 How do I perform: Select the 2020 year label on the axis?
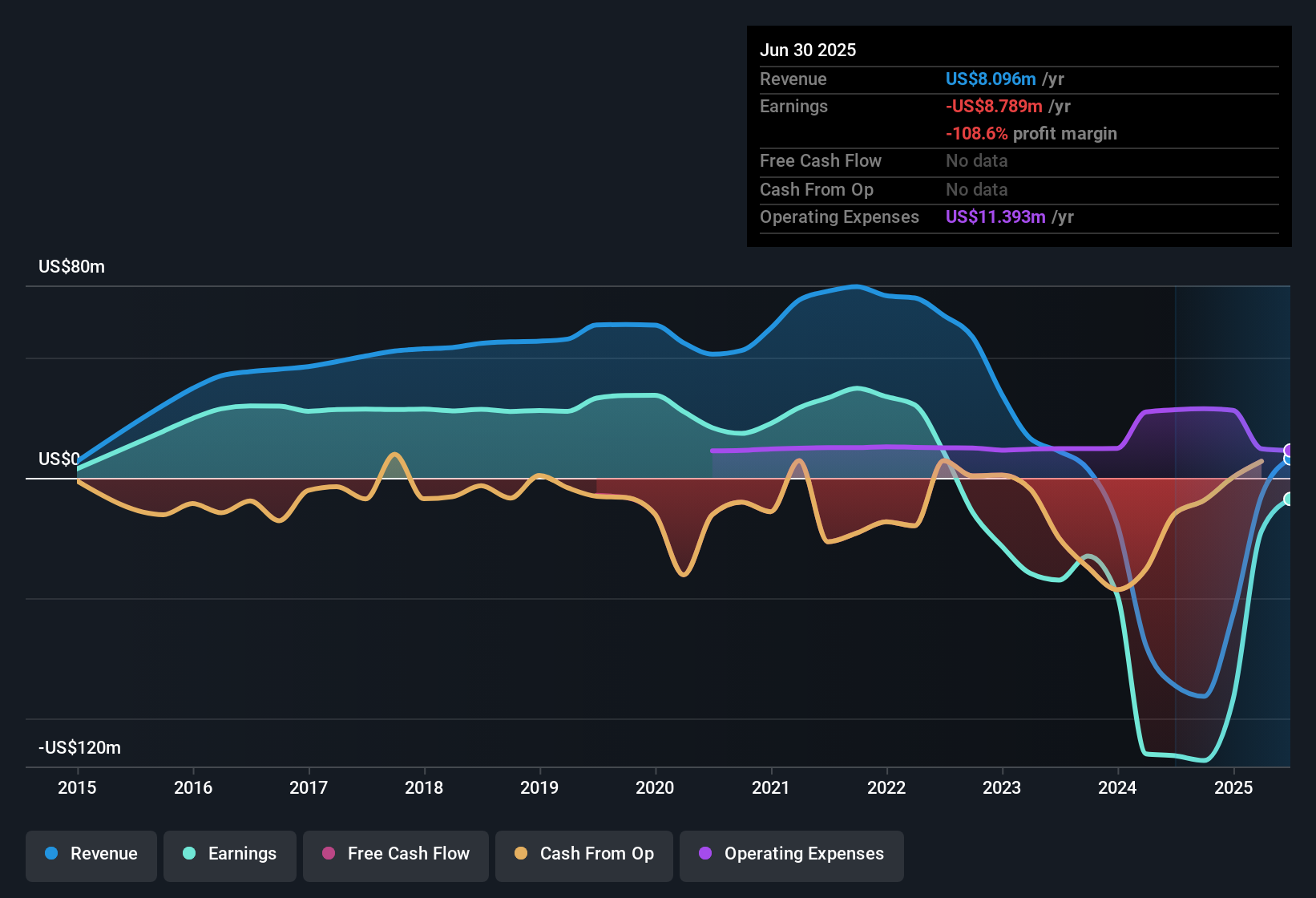coord(656,788)
